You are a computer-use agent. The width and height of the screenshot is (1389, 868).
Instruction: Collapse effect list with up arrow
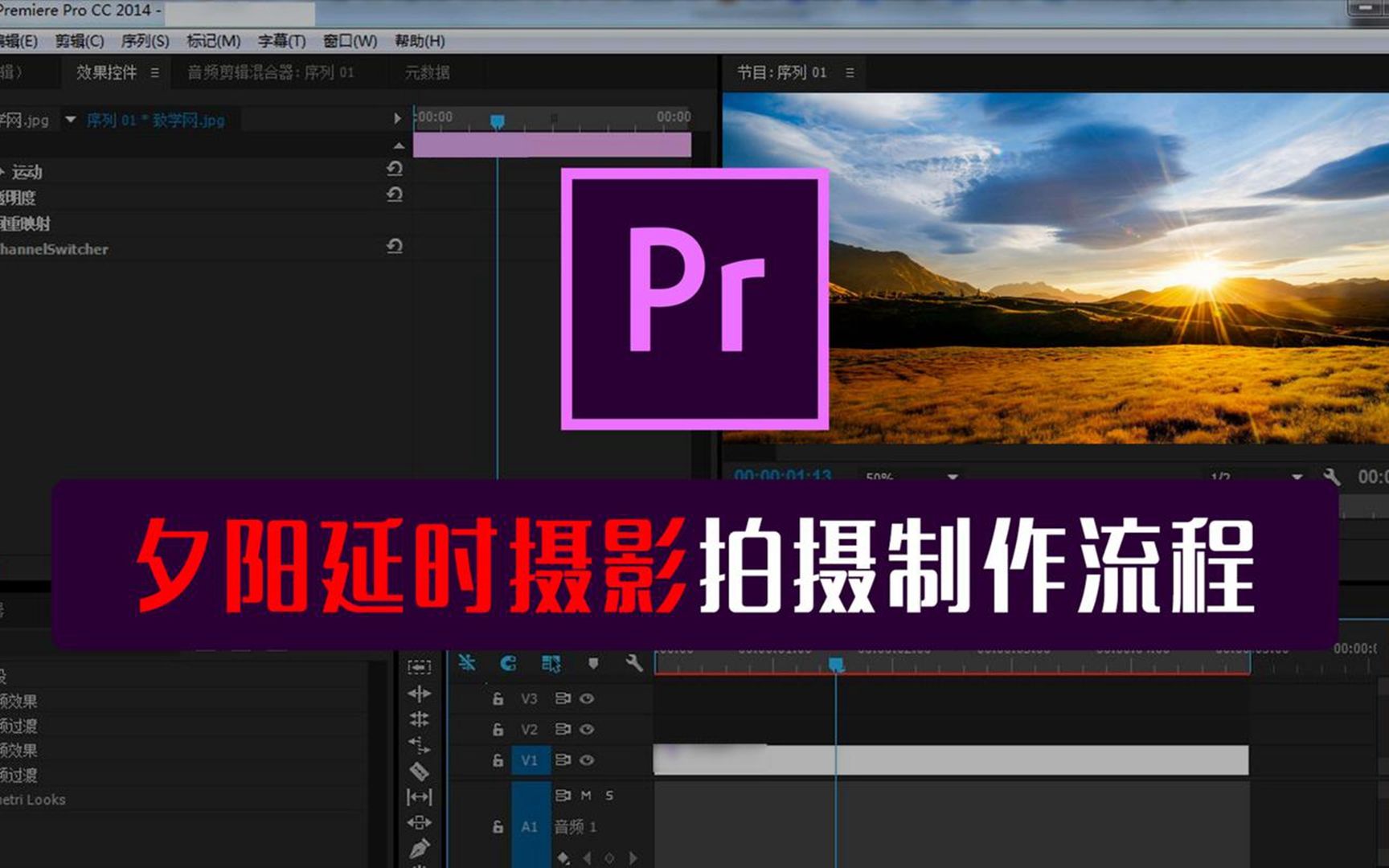pyautogui.click(x=399, y=145)
